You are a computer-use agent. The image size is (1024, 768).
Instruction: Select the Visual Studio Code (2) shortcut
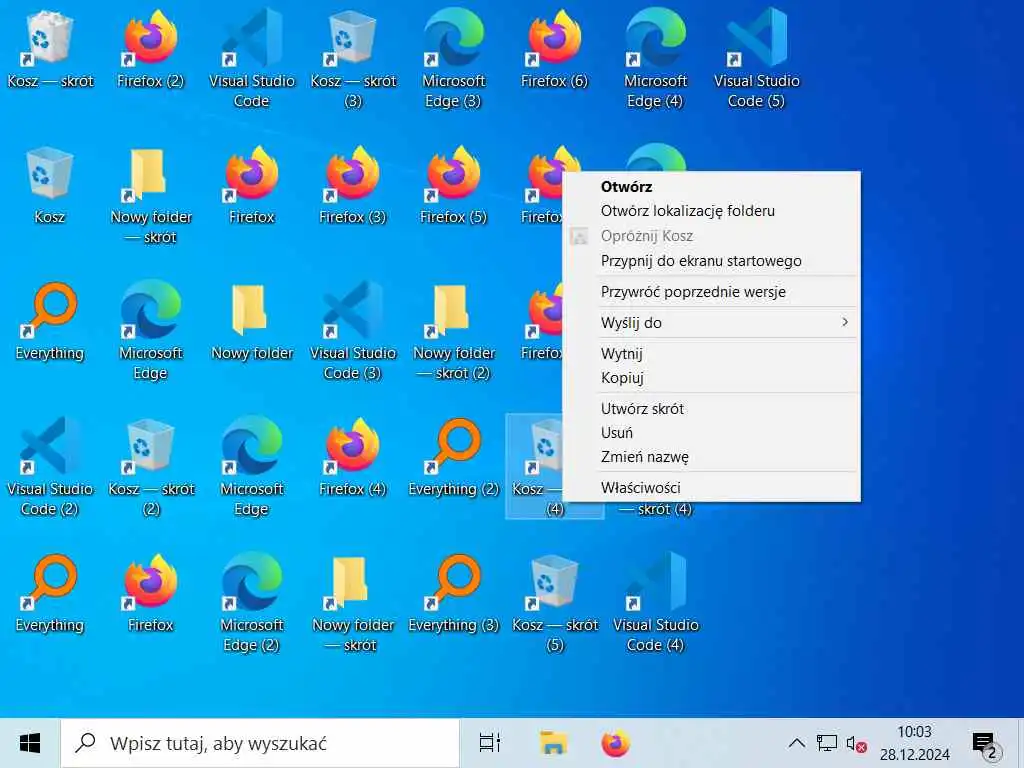[x=50, y=466]
